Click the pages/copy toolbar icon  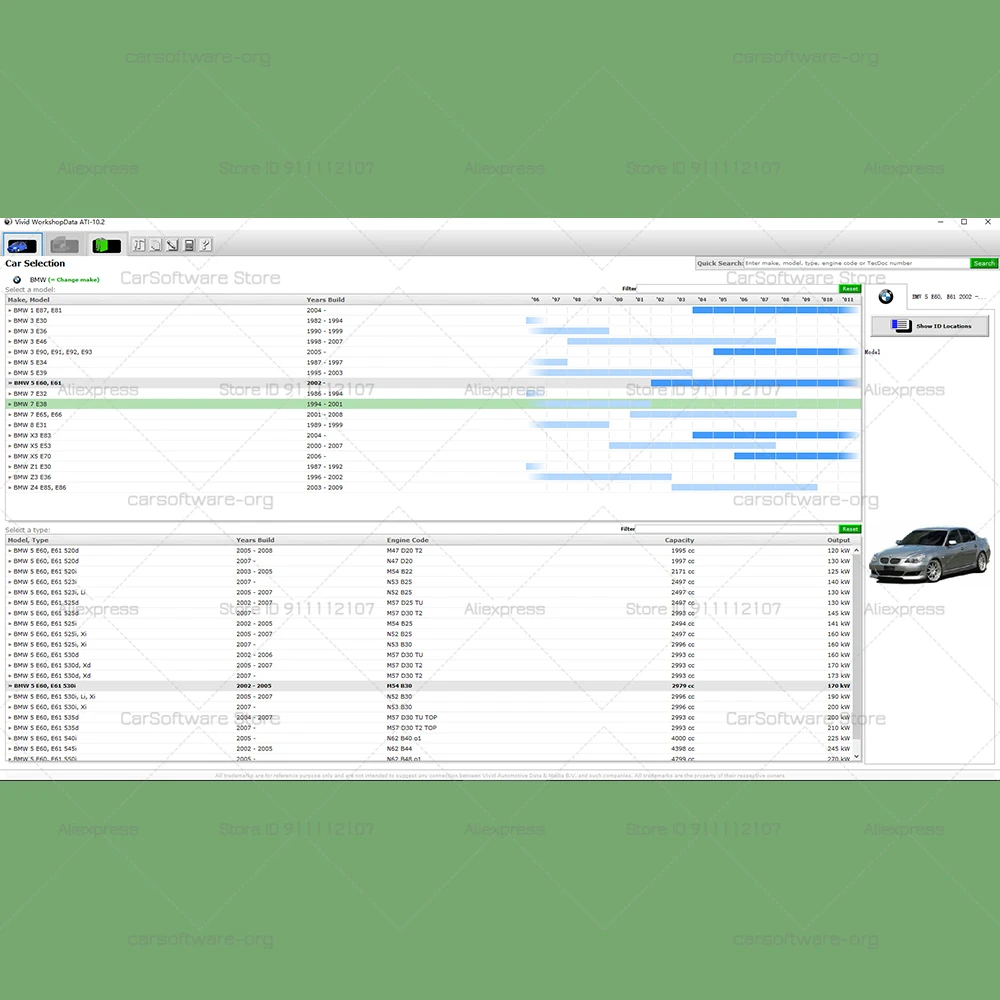[156, 245]
